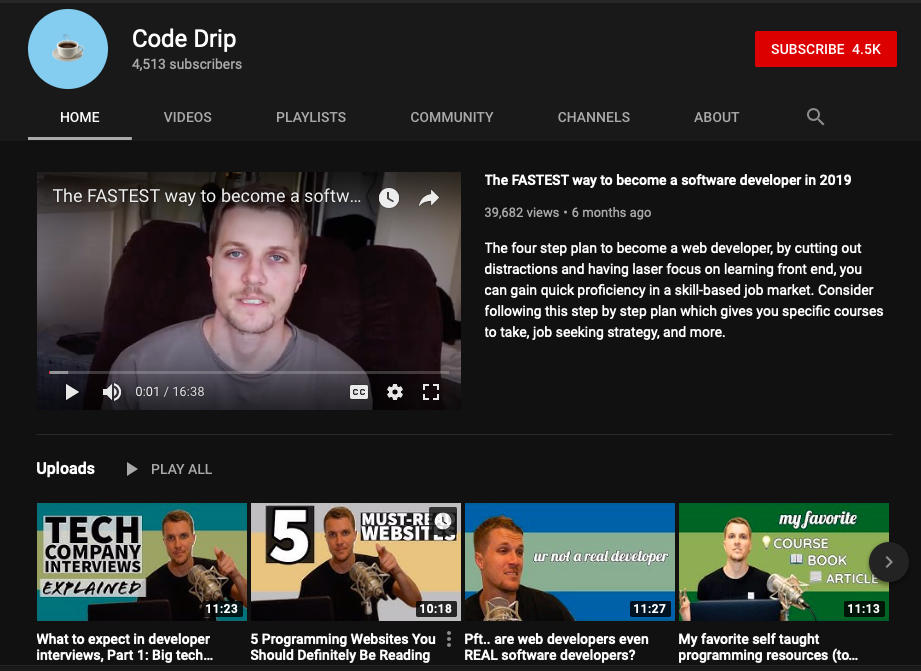Open the Tech Company Interviews thumbnail
921x671 pixels.
pos(142,562)
